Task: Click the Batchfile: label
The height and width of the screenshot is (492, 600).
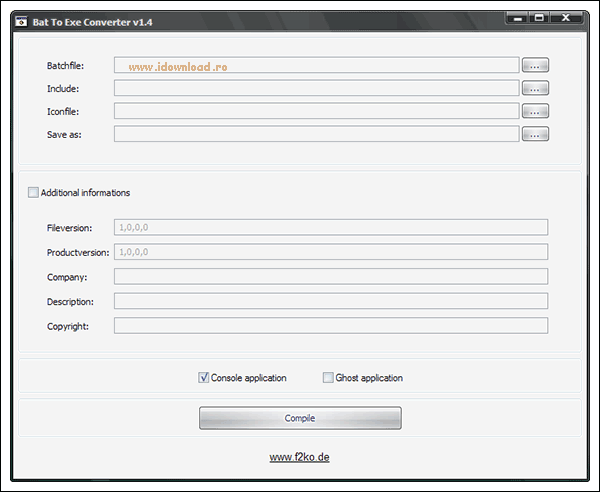Action: tap(65, 66)
